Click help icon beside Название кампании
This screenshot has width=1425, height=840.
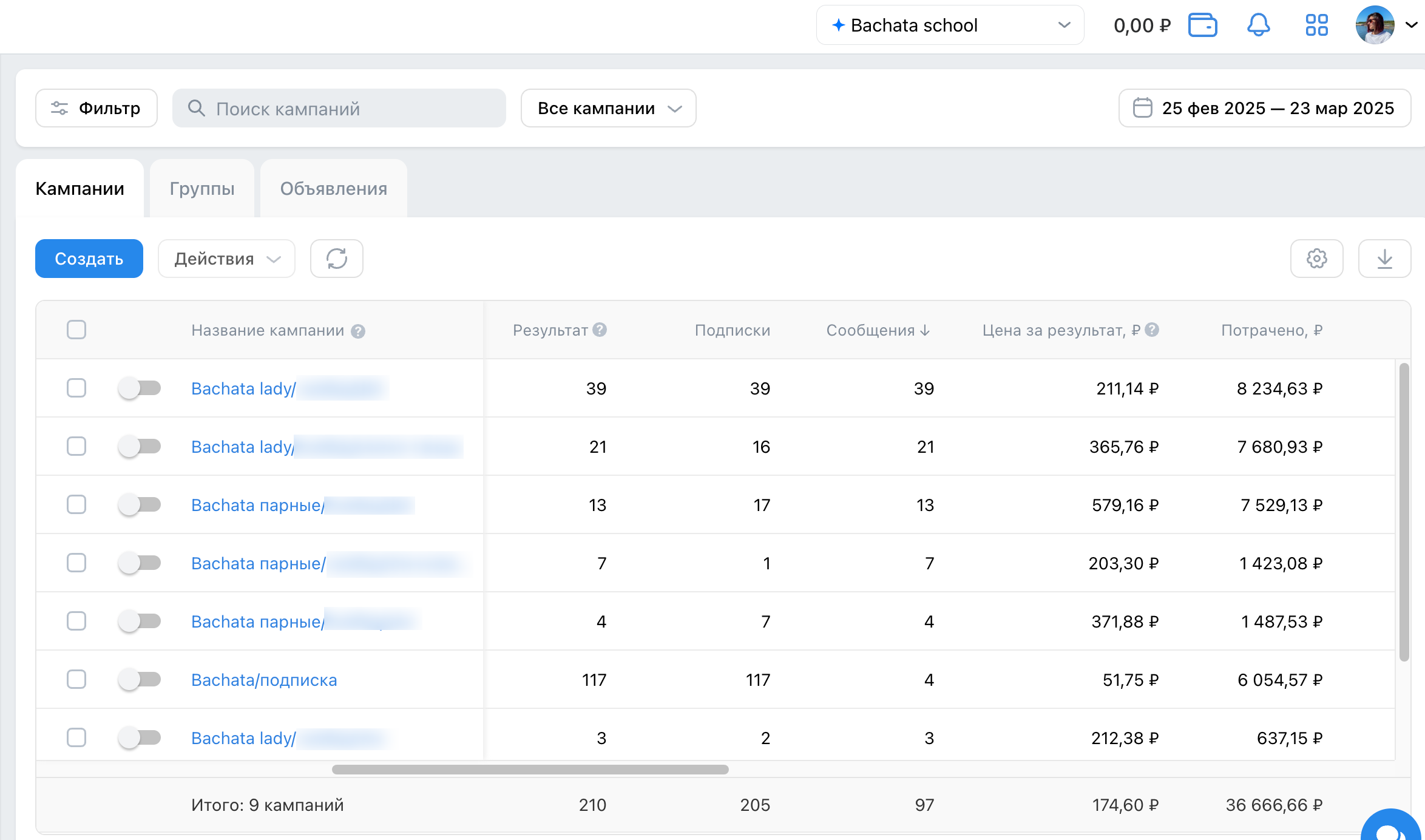click(358, 331)
